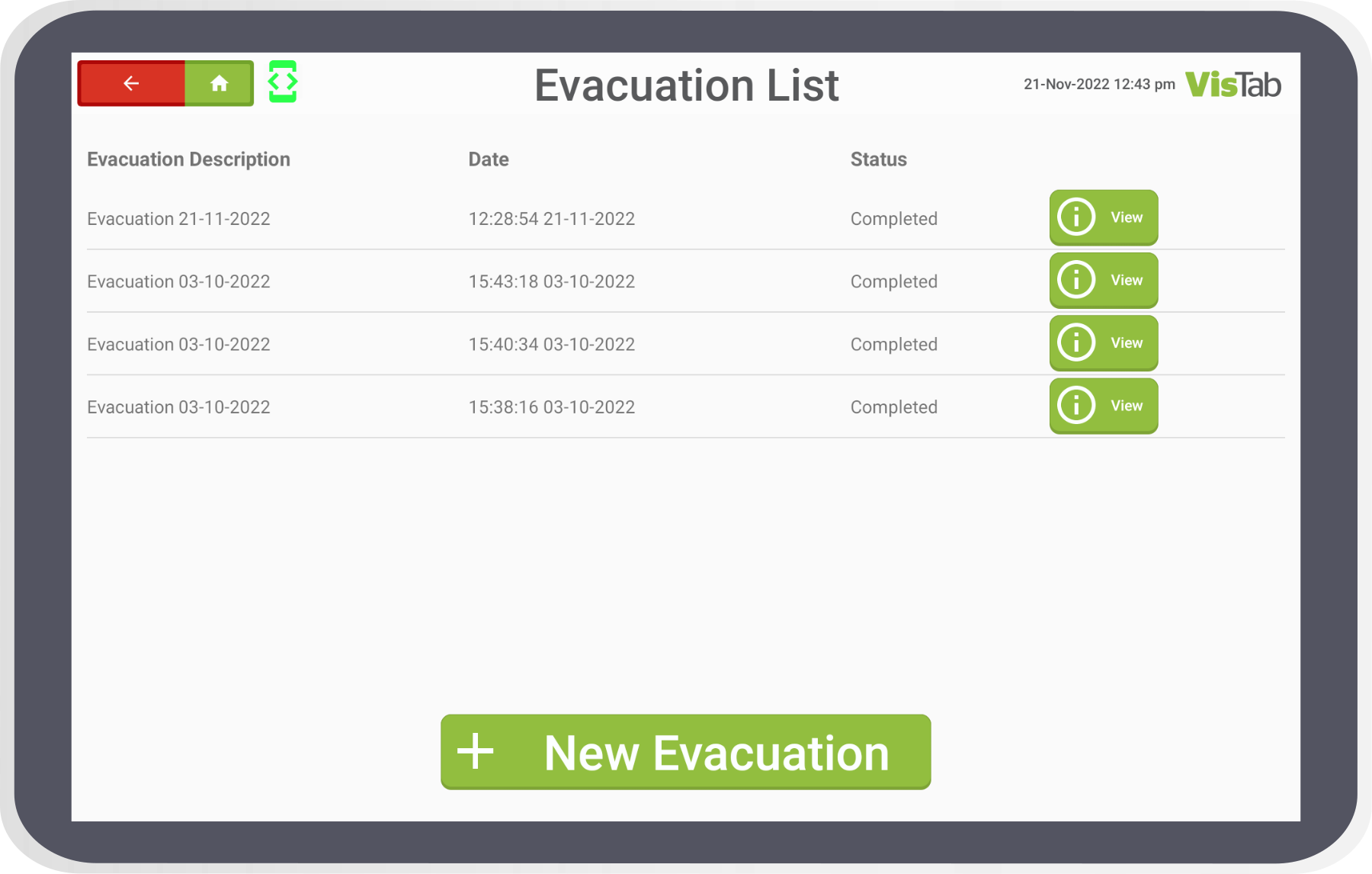Click the Evacuation Description column header
Image resolution: width=1372 pixels, height=874 pixels.
[x=189, y=159]
